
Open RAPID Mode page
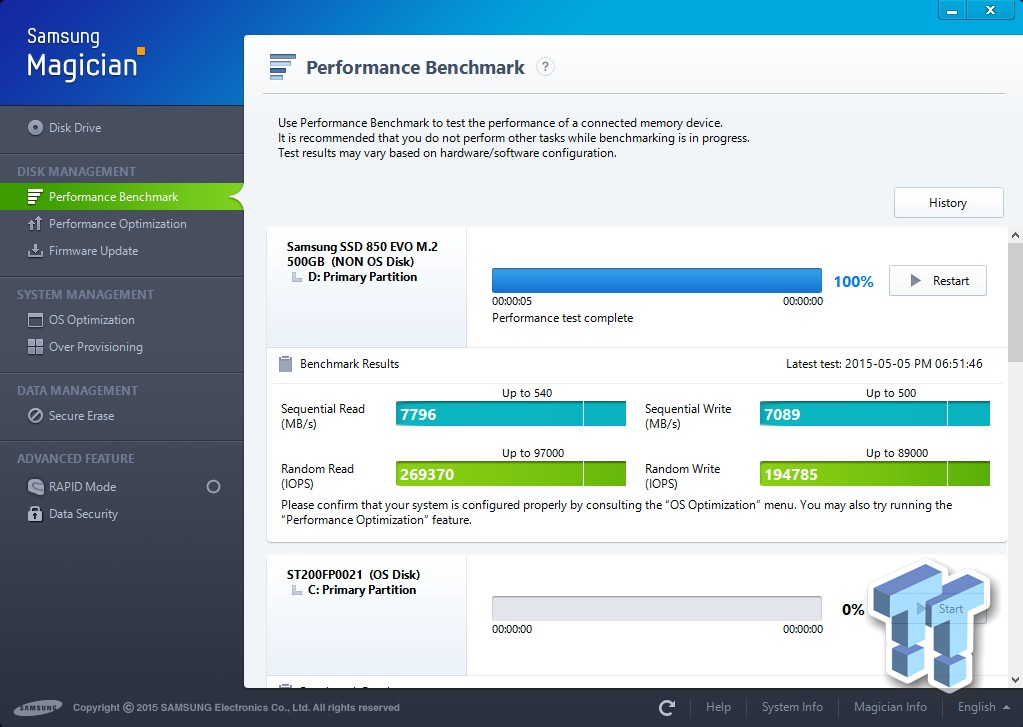pos(82,486)
